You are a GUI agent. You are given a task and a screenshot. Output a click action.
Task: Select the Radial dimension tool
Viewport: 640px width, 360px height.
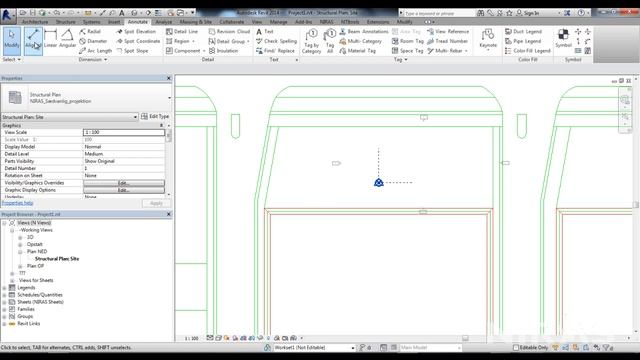pos(90,31)
